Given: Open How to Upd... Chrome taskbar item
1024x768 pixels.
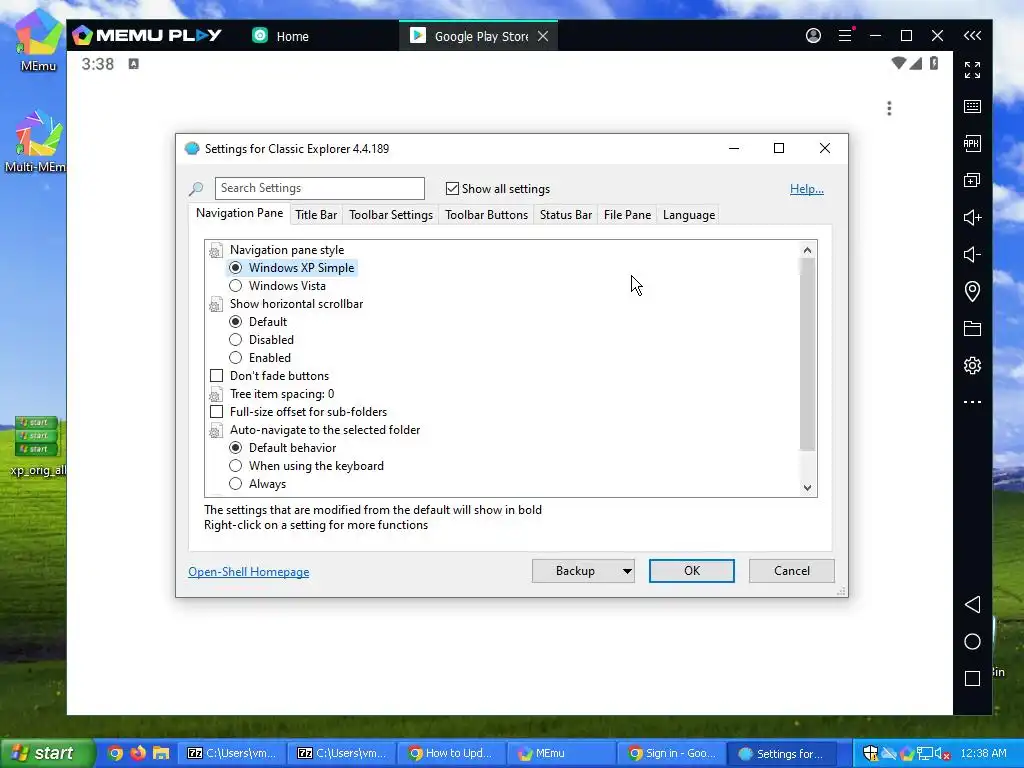Looking at the screenshot, I should (x=450, y=753).
